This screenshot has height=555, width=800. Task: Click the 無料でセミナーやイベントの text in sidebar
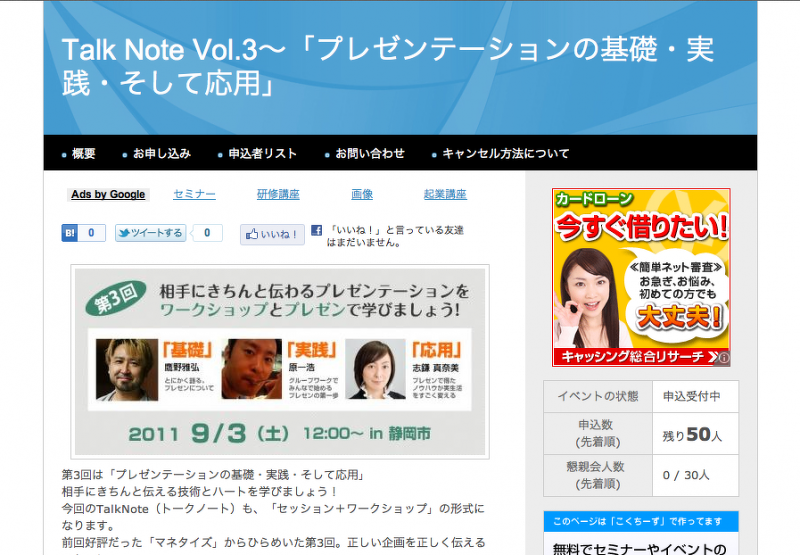click(x=639, y=549)
